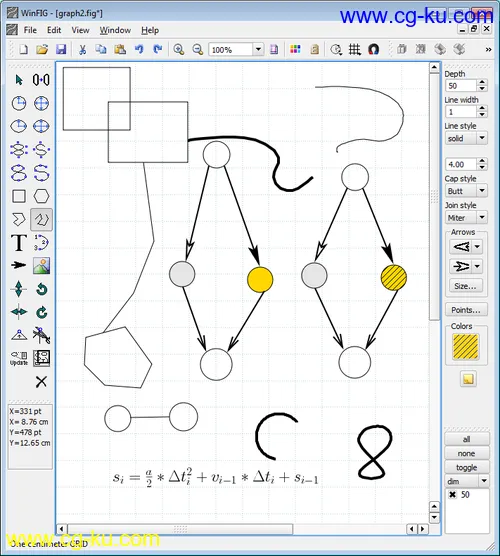Zoom in with magnifier plus

(x=178, y=49)
